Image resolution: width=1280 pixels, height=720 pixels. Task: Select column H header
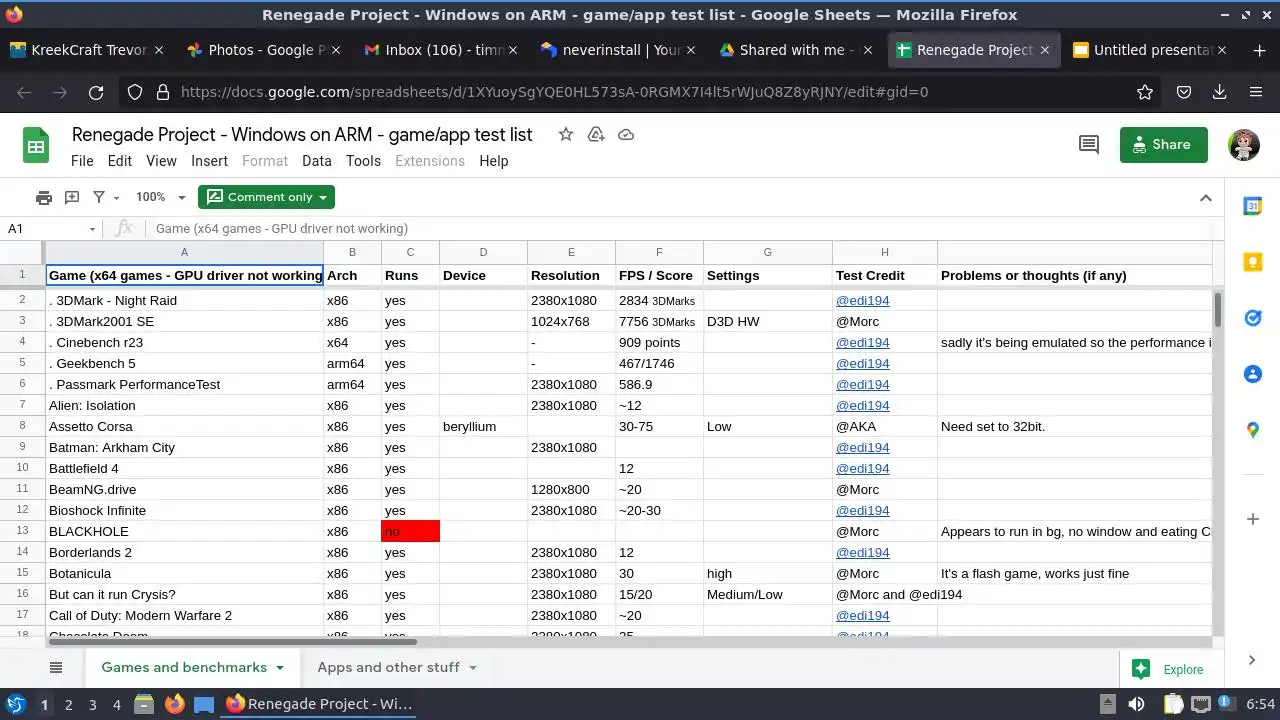885,252
